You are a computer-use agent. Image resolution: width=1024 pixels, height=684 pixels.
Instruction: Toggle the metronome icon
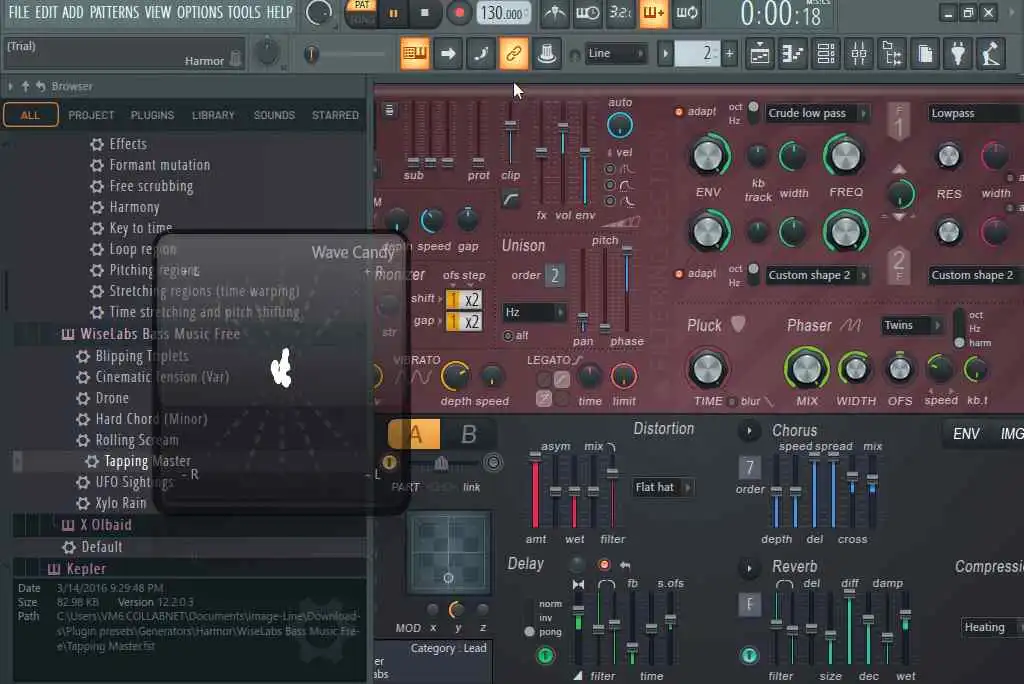555,14
